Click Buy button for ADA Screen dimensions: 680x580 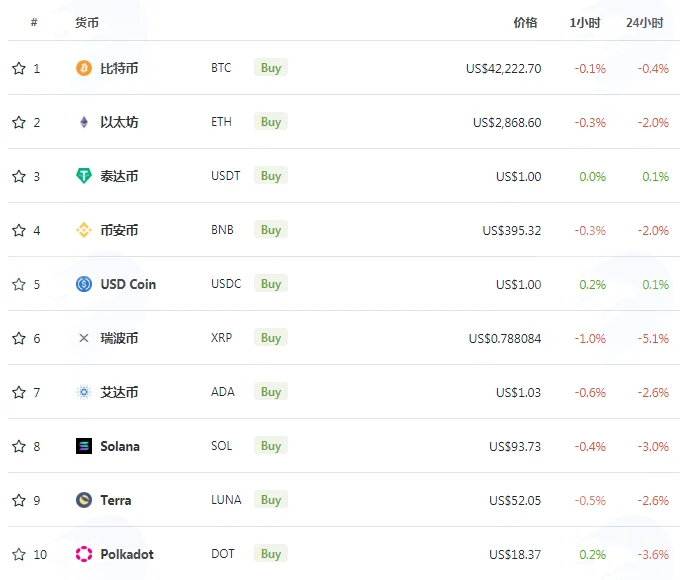click(271, 392)
